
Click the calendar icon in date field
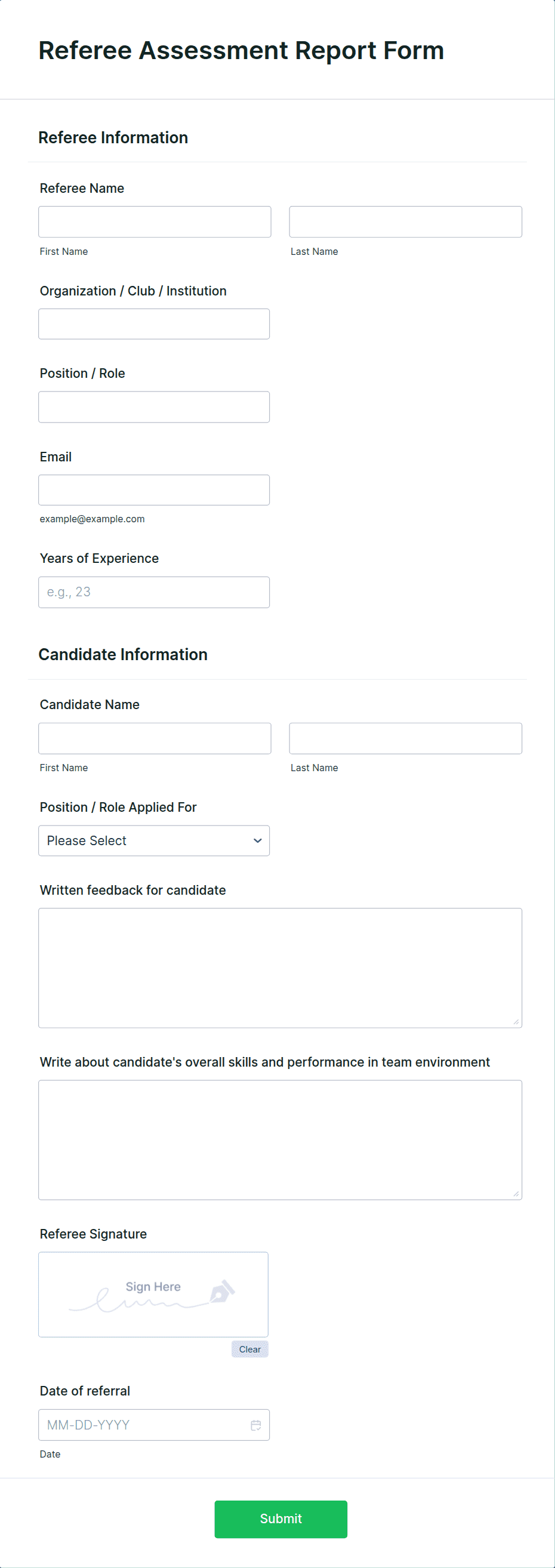coord(255,1425)
